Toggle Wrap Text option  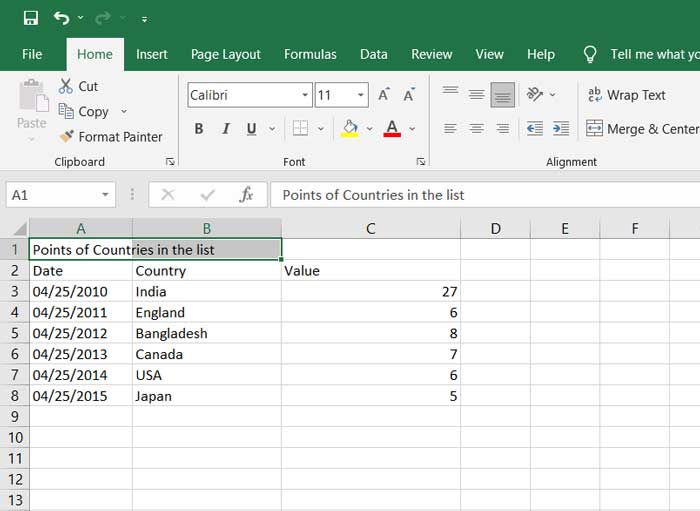click(627, 95)
